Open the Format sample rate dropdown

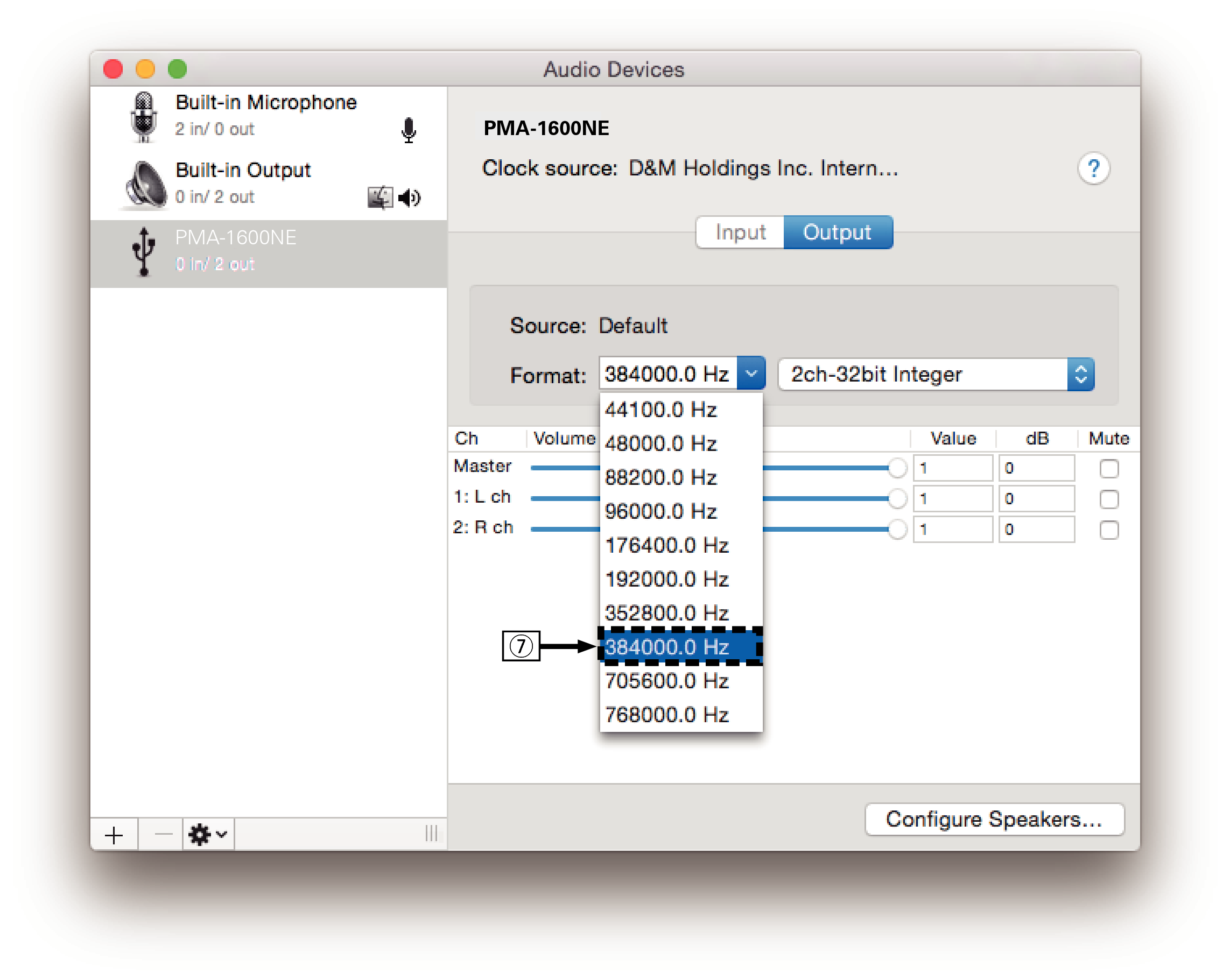[x=751, y=373]
